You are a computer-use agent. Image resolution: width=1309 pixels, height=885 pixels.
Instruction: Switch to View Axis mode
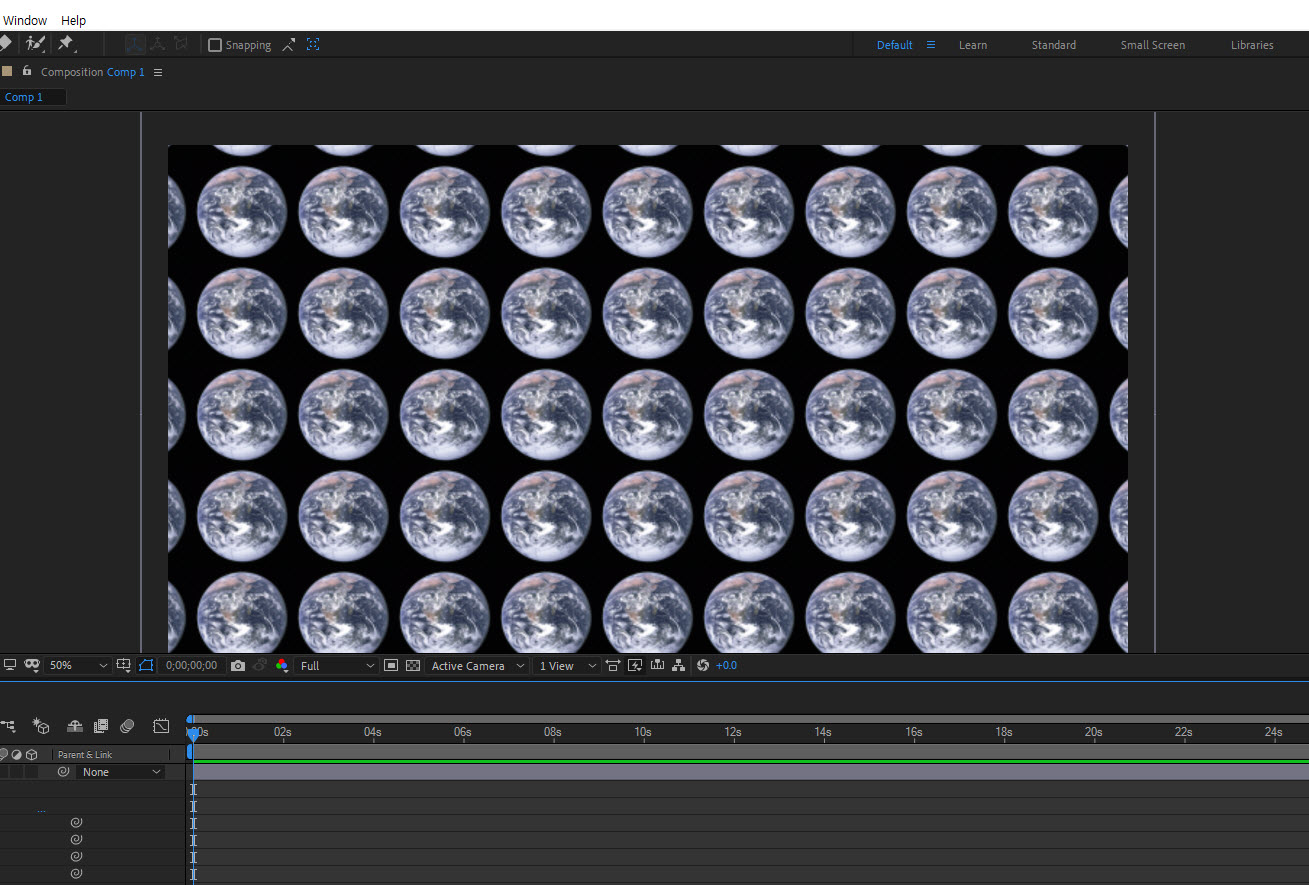(180, 44)
